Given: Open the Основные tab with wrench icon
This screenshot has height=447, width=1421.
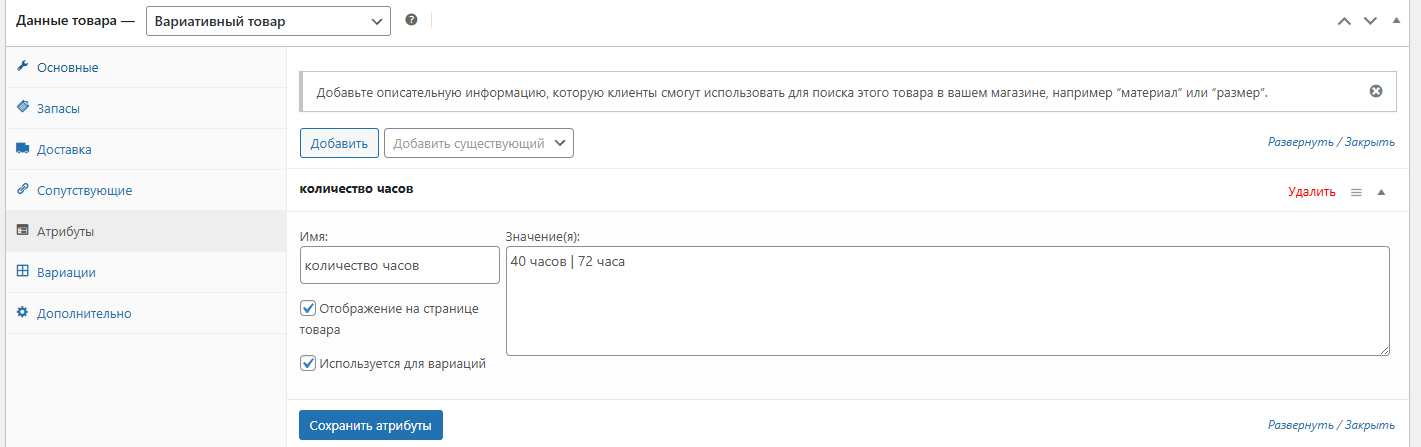Looking at the screenshot, I should [x=23, y=67].
